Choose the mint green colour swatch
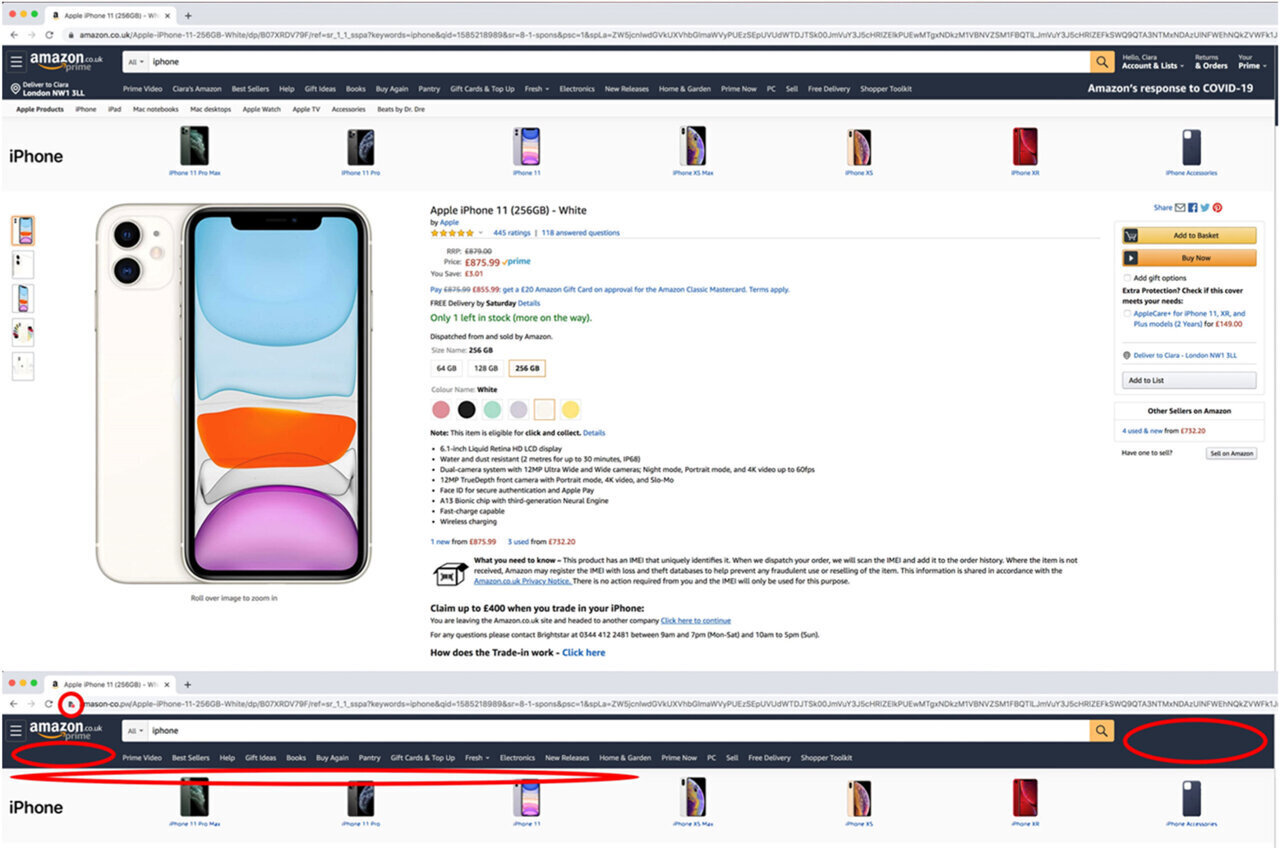This screenshot has height=848, width=1280. coord(492,409)
